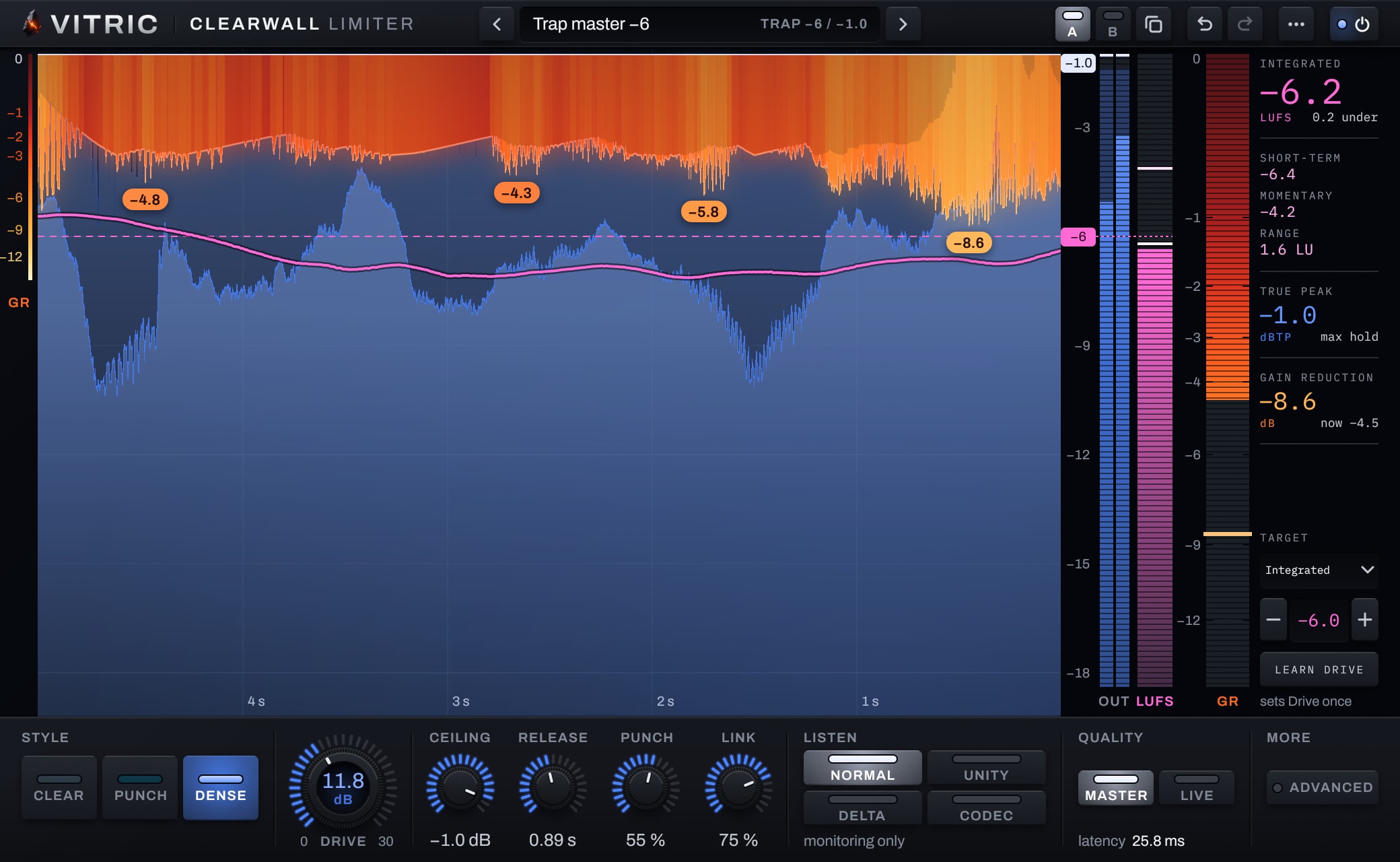
Task: Enable the Advanced option
Action: coord(1323,787)
